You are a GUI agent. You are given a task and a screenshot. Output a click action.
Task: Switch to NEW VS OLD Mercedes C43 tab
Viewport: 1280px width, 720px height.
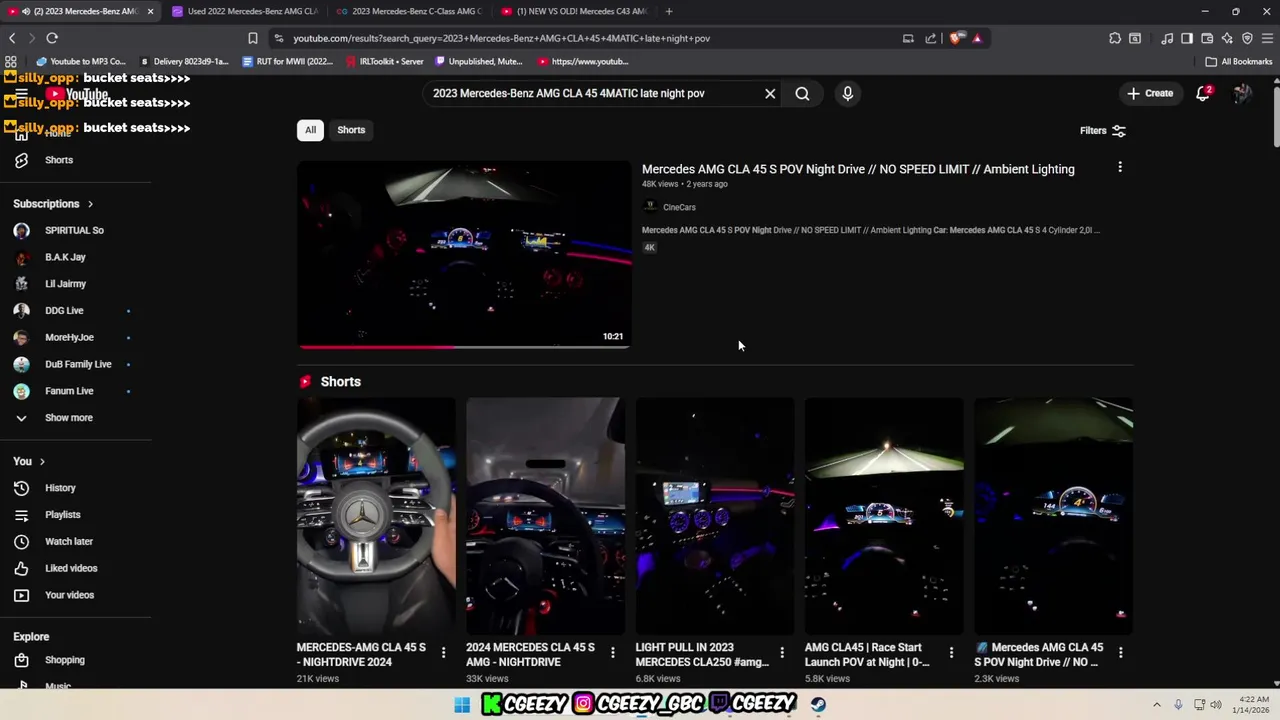574,11
